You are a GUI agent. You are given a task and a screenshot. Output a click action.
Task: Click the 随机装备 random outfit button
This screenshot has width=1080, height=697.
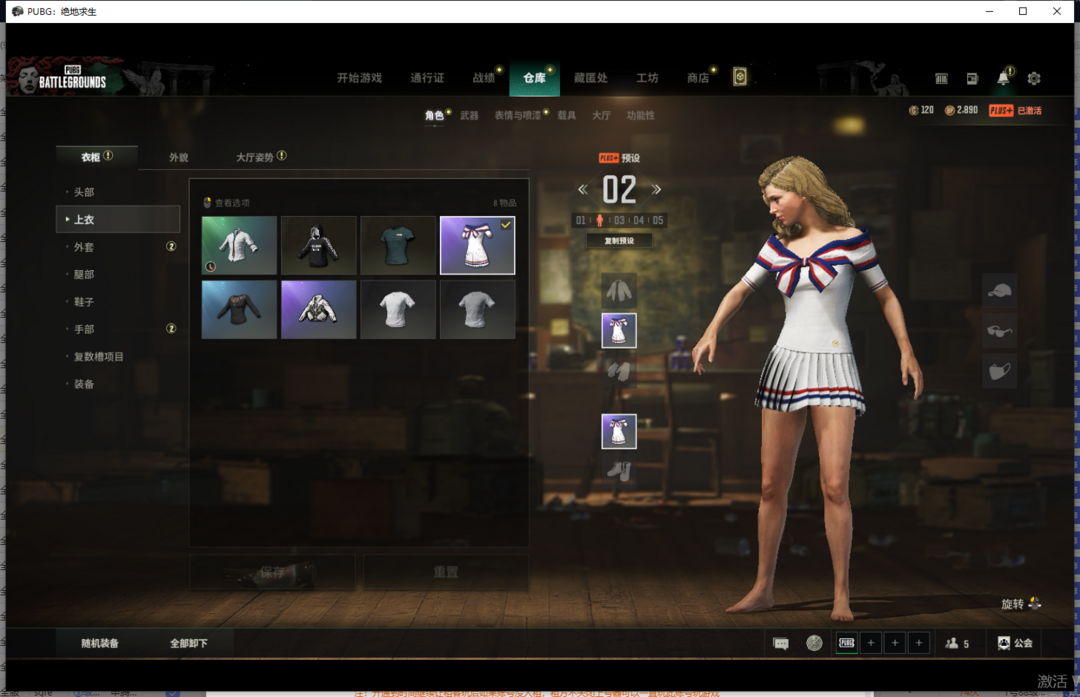pos(100,643)
